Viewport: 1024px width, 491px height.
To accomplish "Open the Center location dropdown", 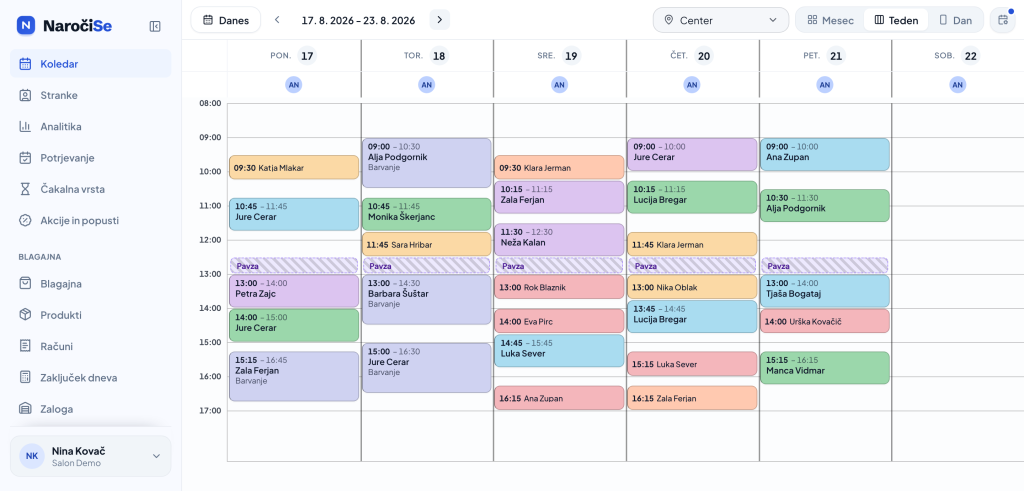I will (x=721, y=20).
